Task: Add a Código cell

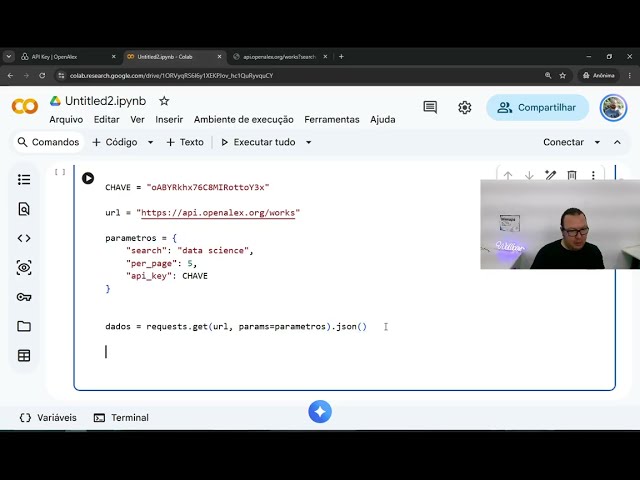Action: pos(115,142)
